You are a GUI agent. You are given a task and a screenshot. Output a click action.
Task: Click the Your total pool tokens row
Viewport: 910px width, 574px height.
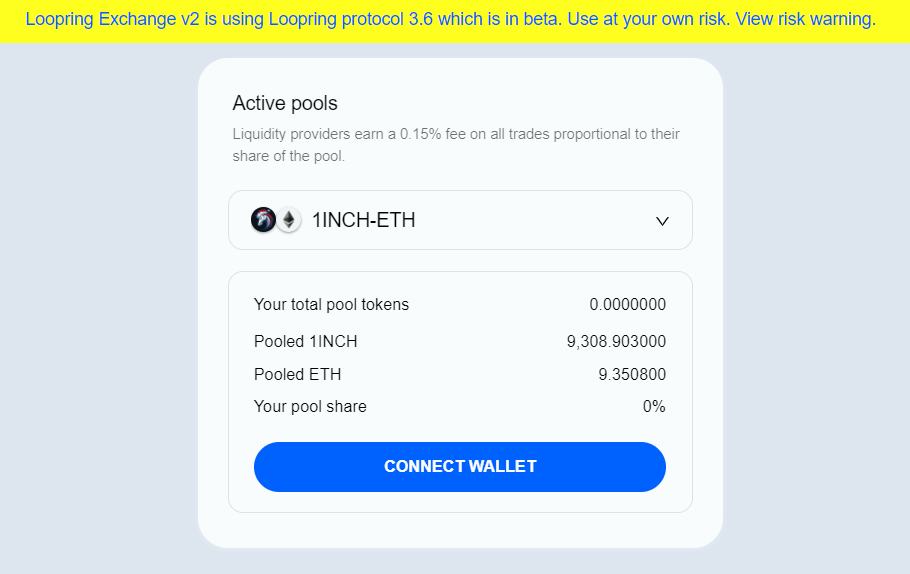460,304
